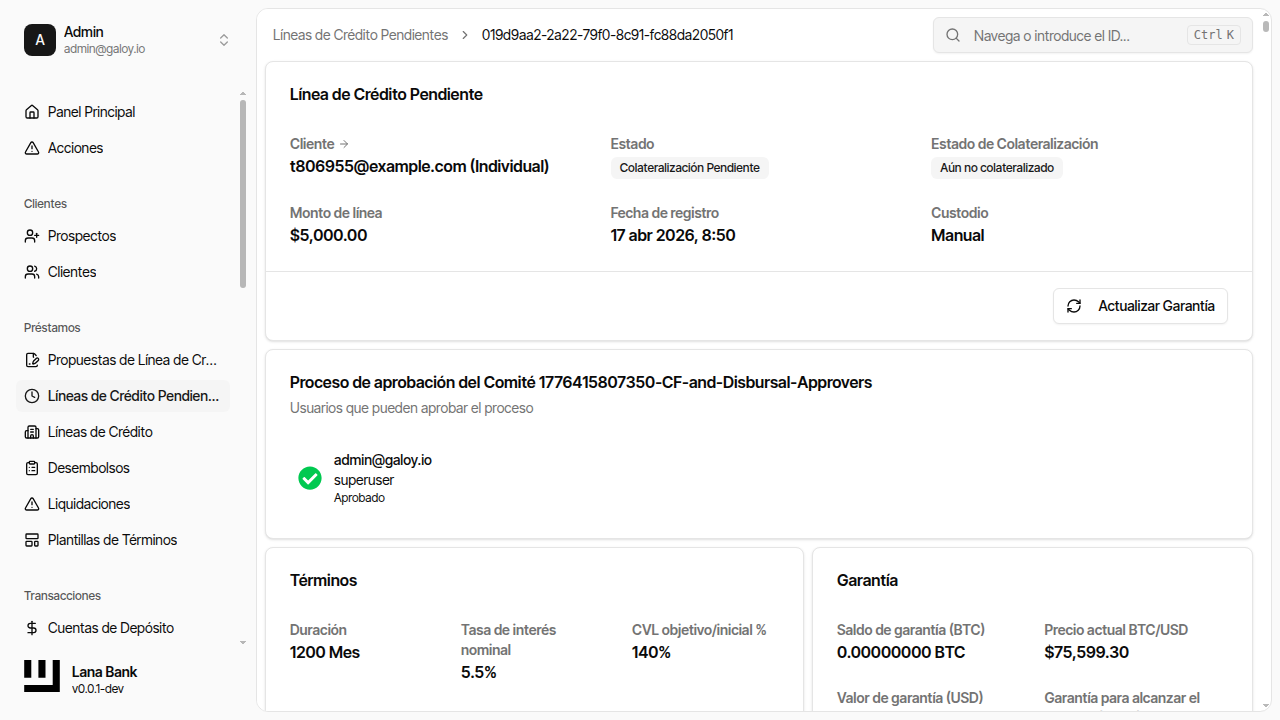The image size is (1280, 720).
Task: Click the Lana Bank logo
Action: 42,677
